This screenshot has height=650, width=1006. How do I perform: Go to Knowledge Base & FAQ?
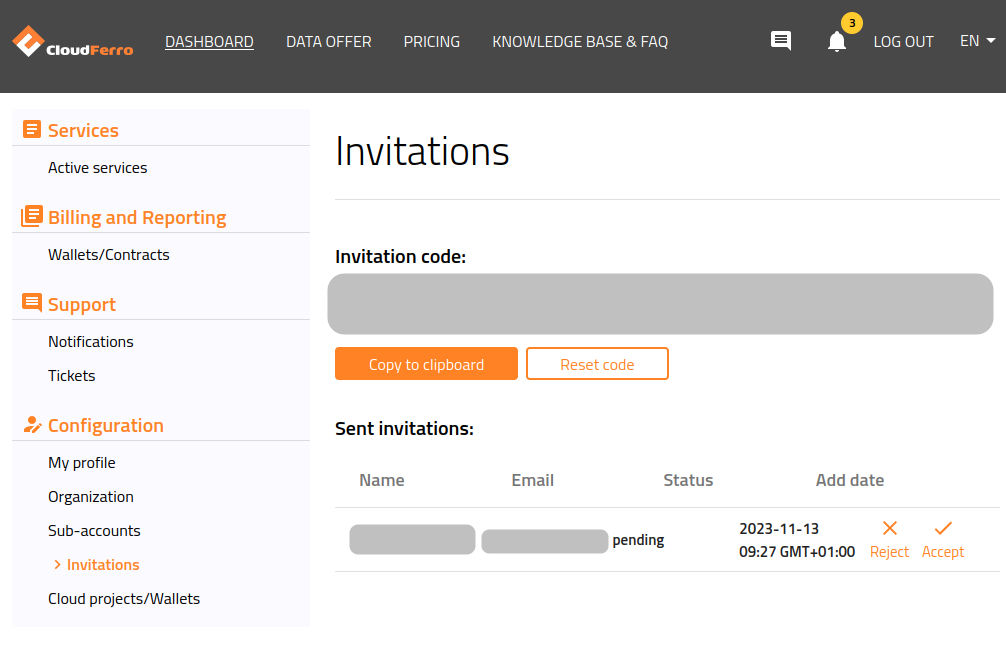(579, 41)
